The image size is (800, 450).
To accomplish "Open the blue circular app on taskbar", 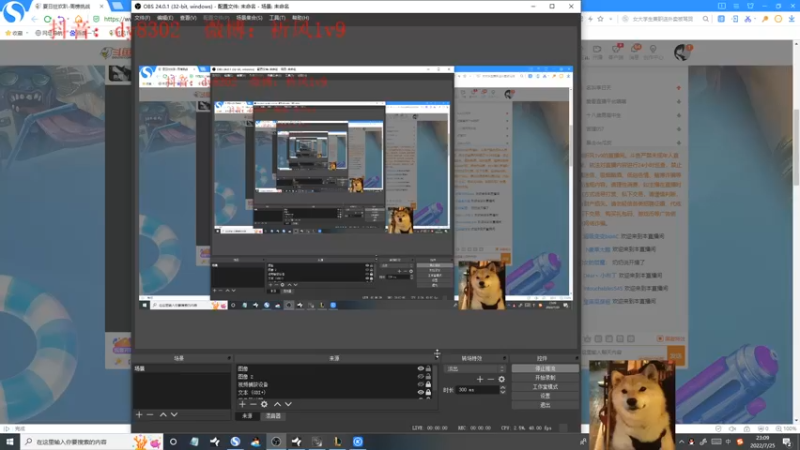I will tap(358, 442).
